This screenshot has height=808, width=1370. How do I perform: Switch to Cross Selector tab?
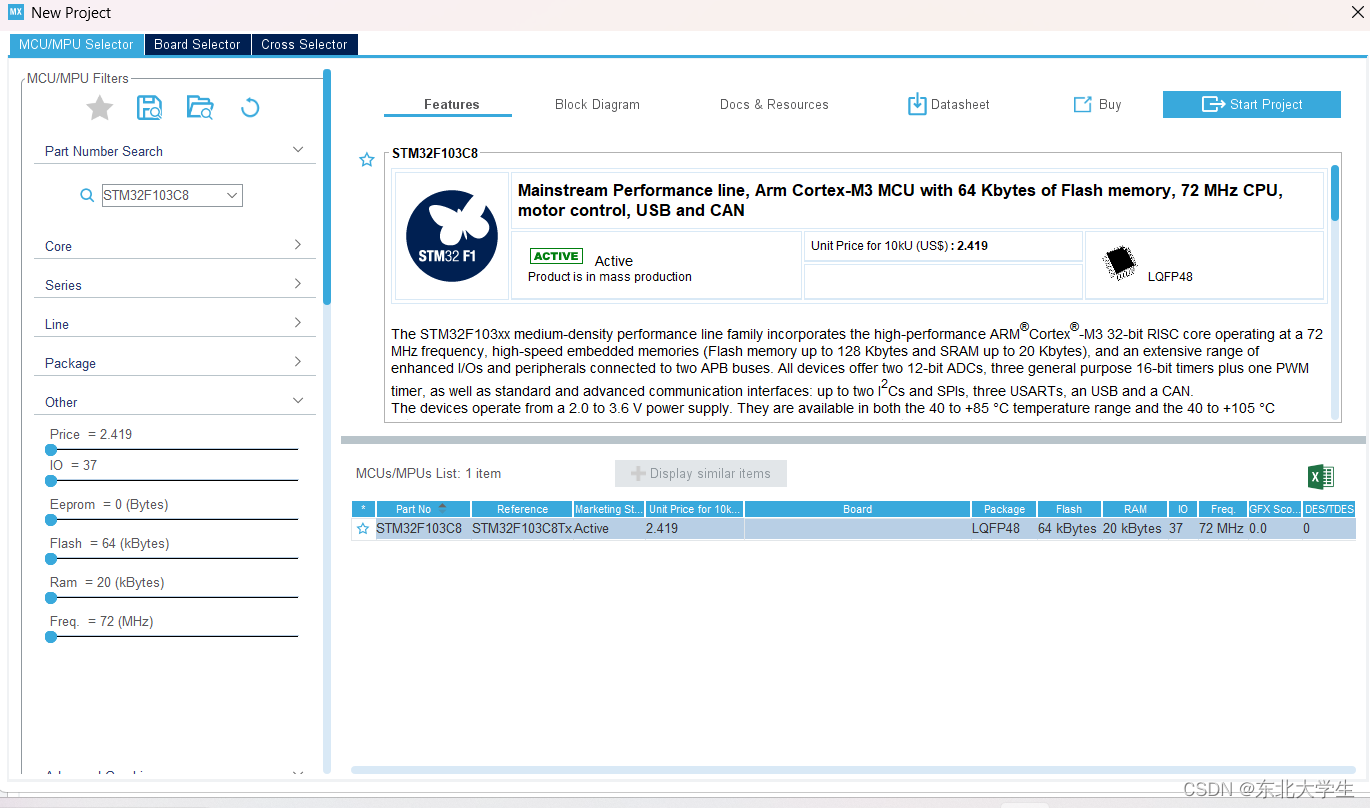(x=304, y=45)
